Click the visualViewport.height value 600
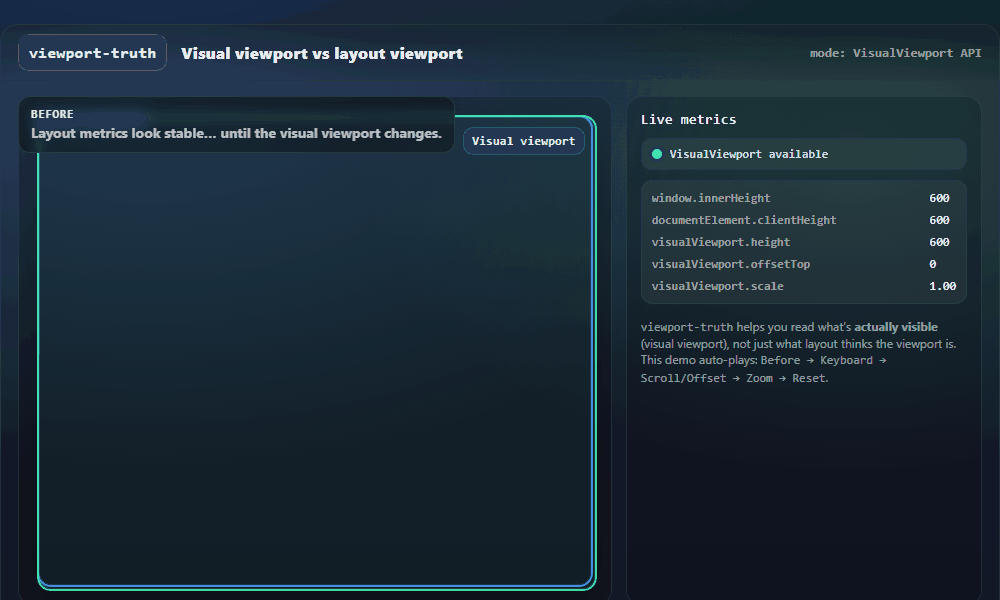Viewport: 1000px width, 600px height. tap(939, 242)
